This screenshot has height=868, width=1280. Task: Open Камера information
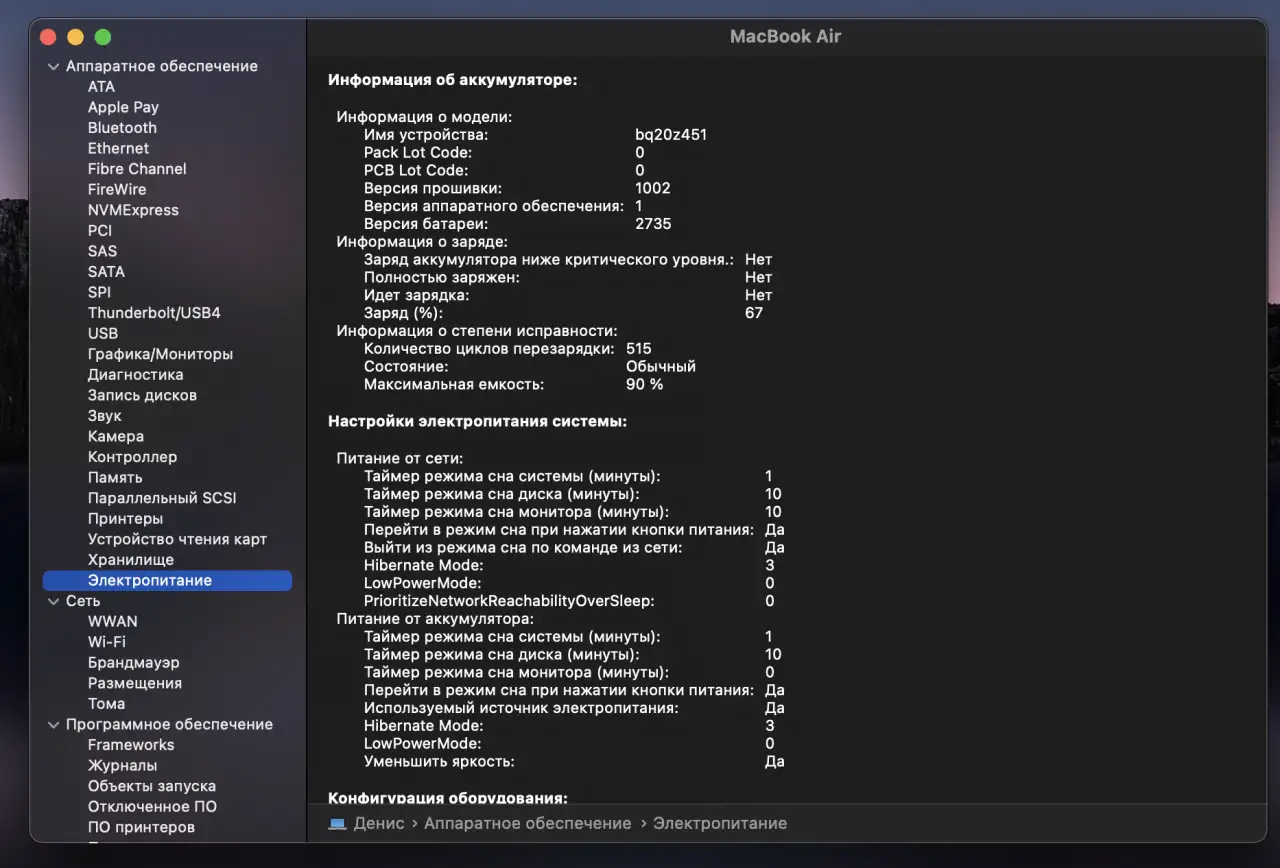click(x=116, y=436)
